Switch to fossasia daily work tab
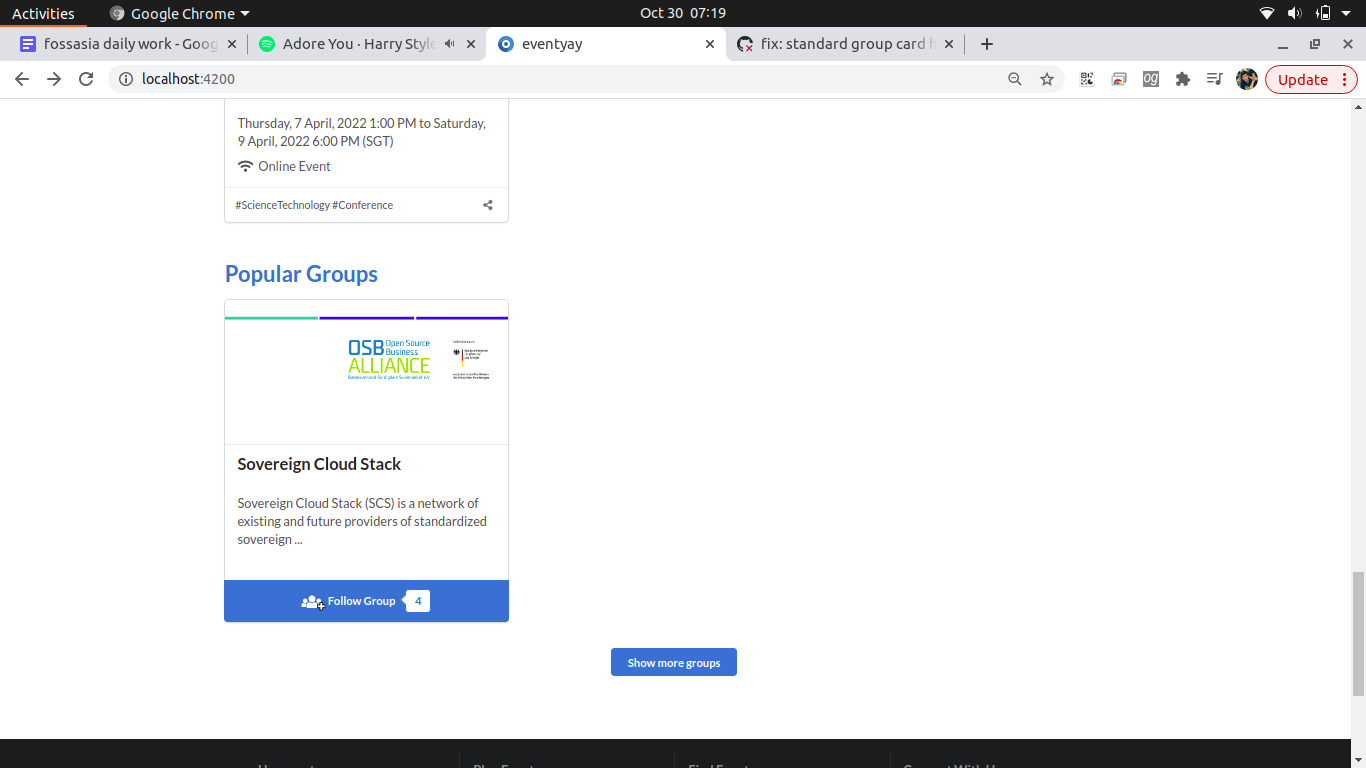Viewport: 1366px width, 768px height. [x=130, y=44]
